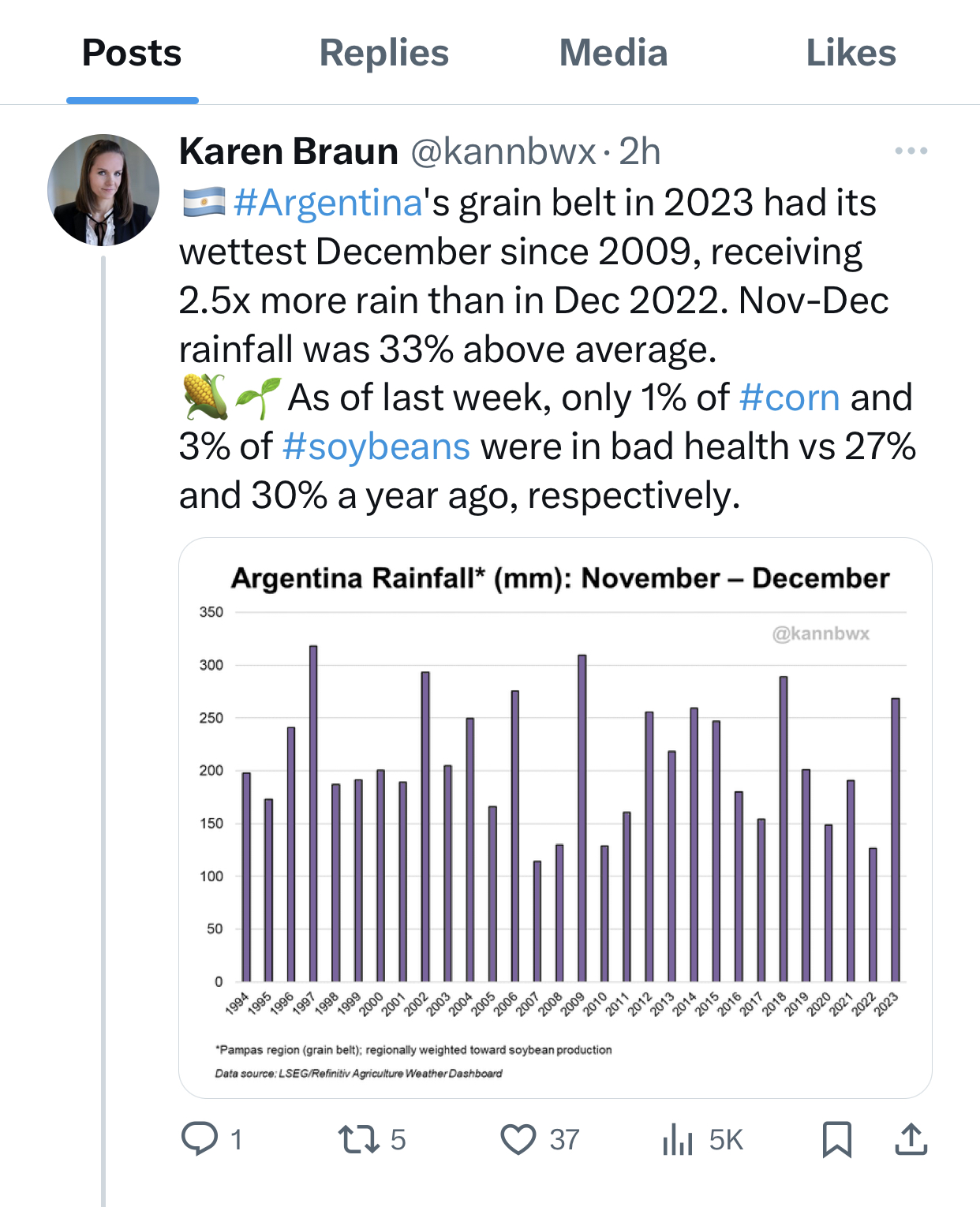
Task: Switch to the Replies tab
Action: coord(383,54)
